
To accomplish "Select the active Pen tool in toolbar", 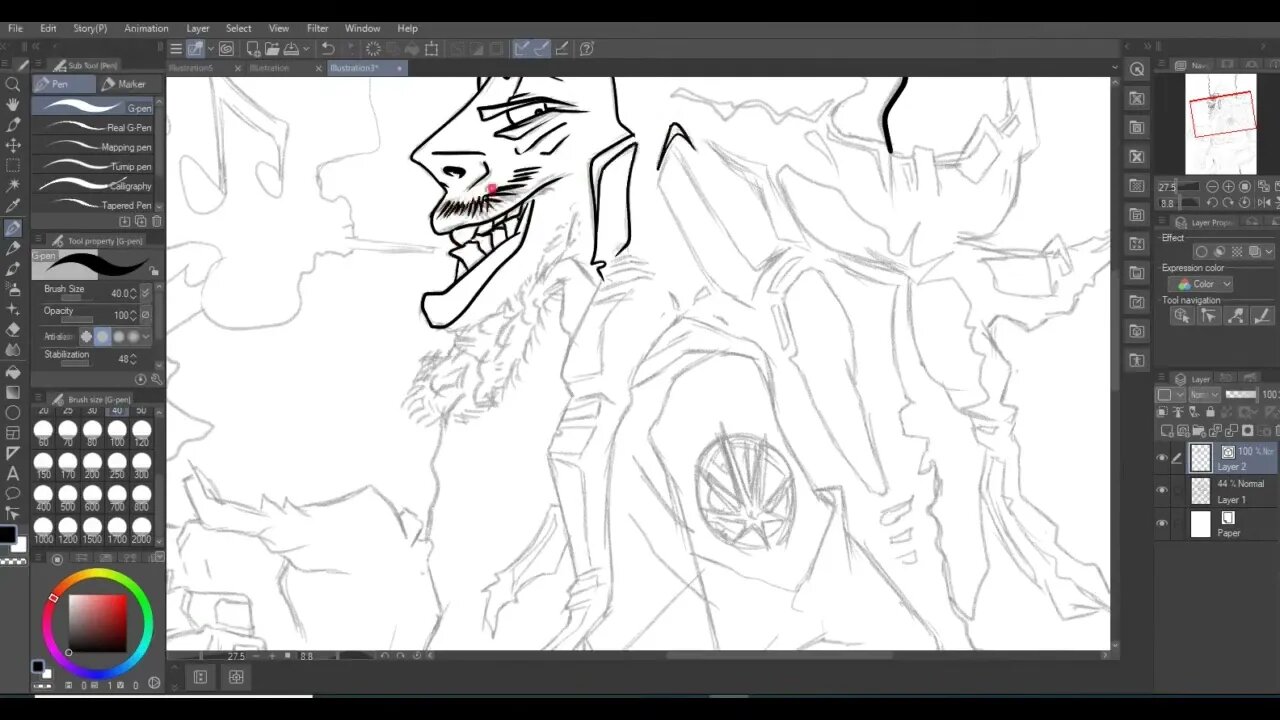I will [x=13, y=228].
